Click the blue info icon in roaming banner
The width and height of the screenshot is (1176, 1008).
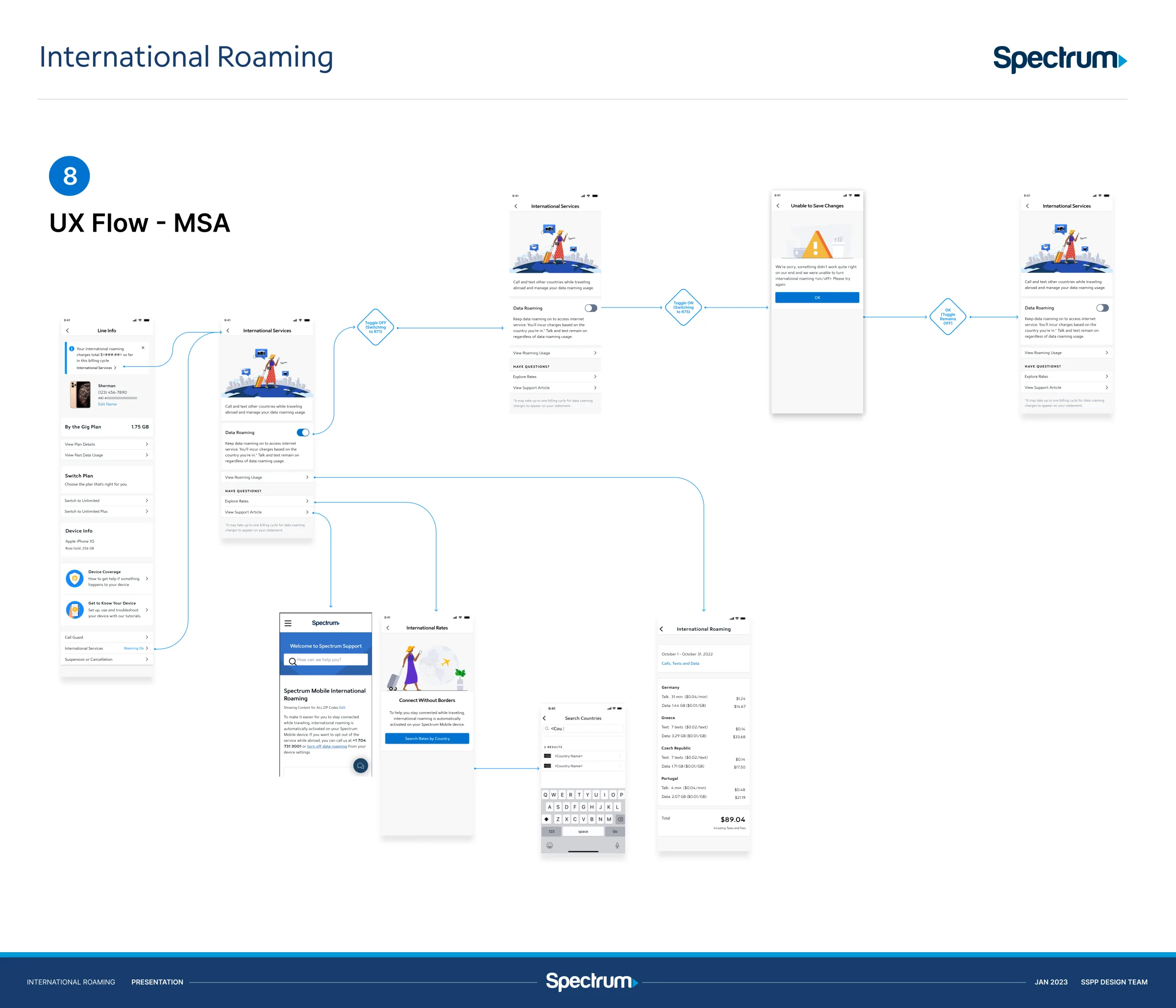pyautogui.click(x=72, y=348)
